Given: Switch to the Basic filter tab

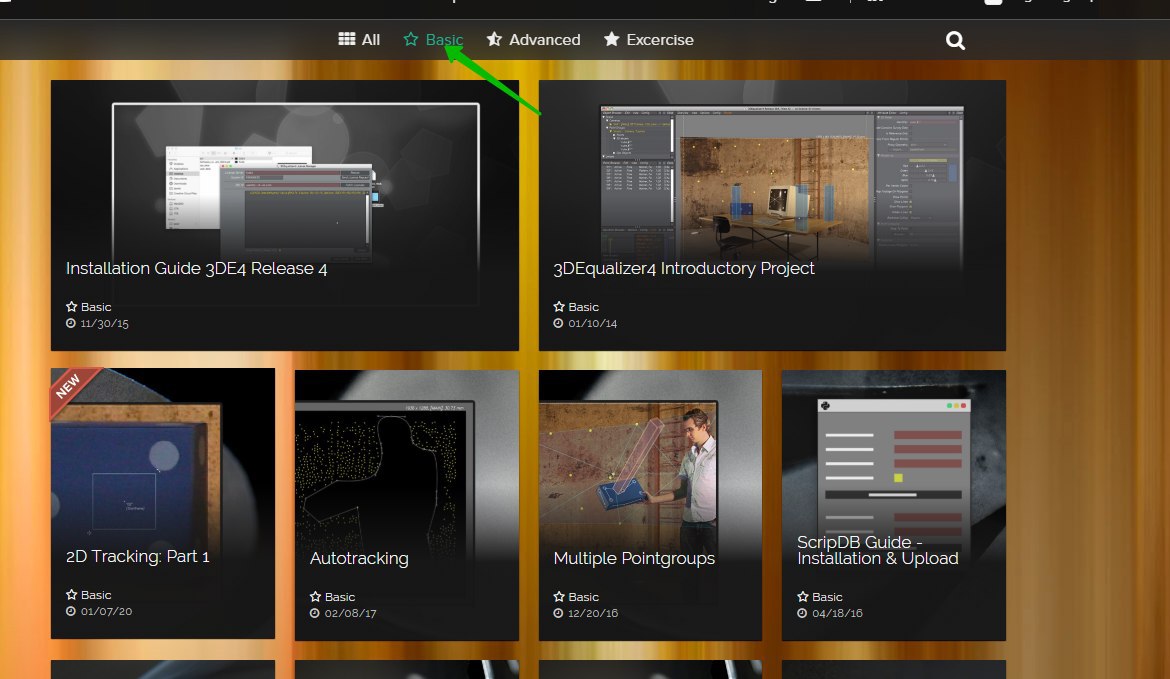Looking at the screenshot, I should [433, 40].
